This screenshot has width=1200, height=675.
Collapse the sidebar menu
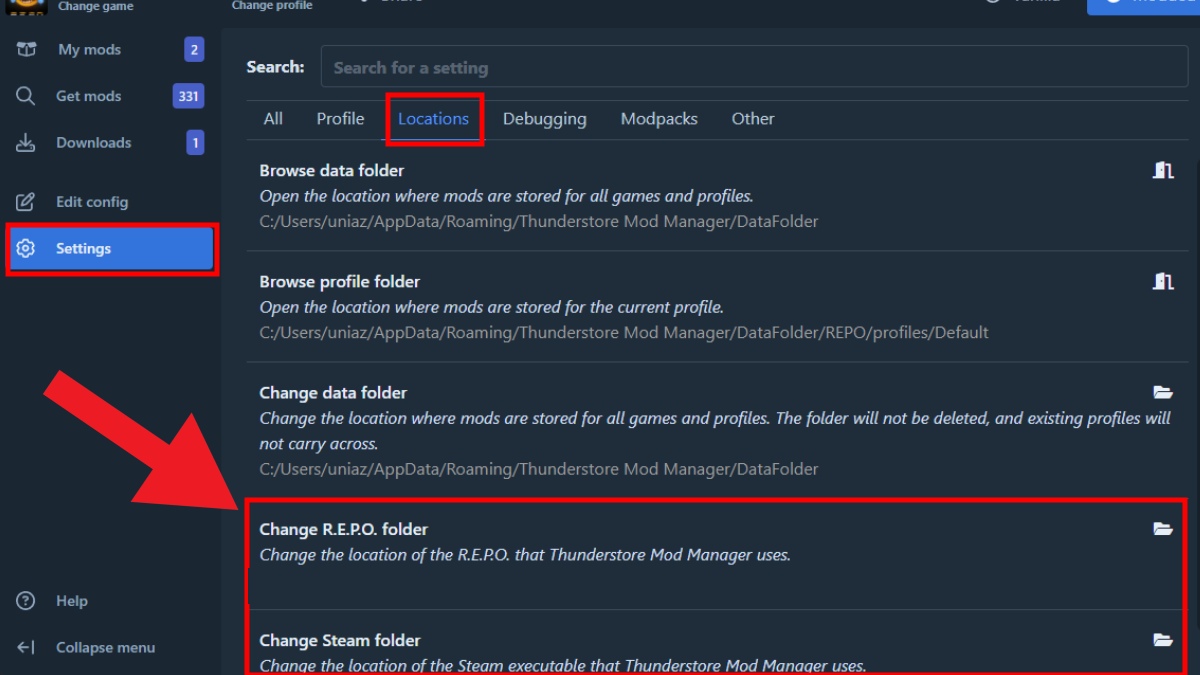[x=24, y=647]
